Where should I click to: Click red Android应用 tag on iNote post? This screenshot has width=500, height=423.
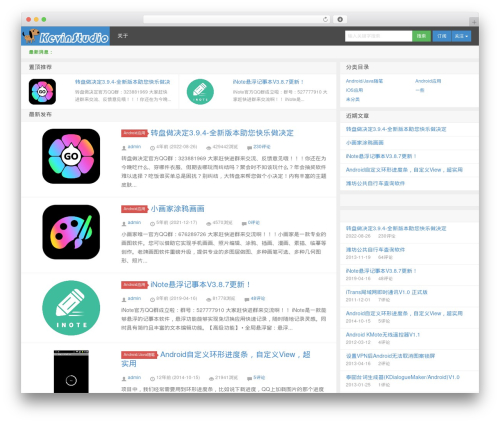tap(134, 285)
